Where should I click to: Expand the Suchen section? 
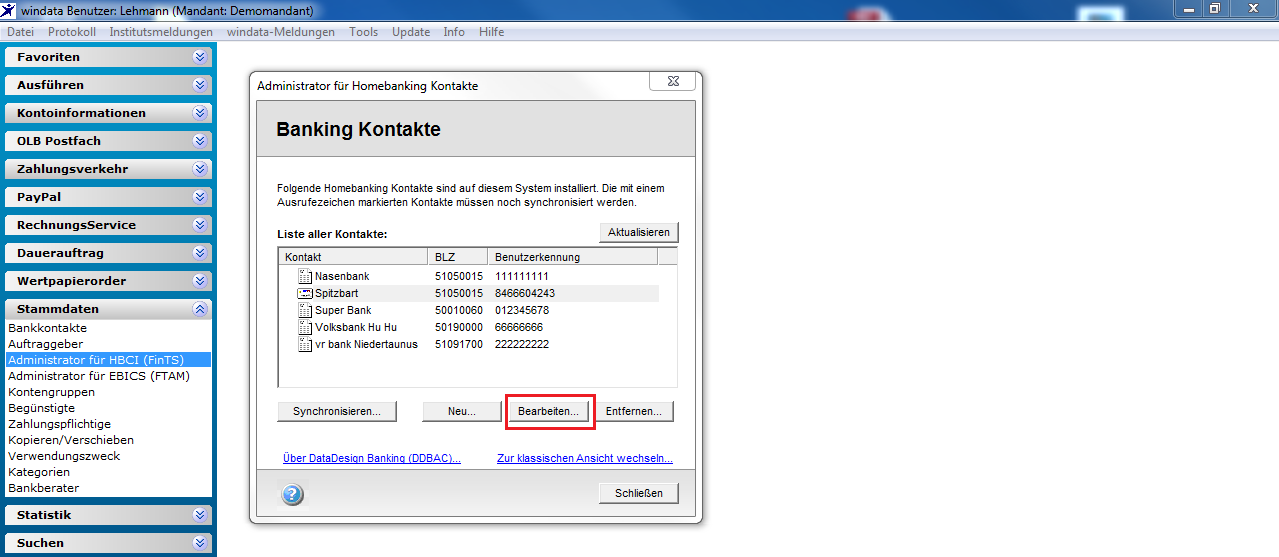[x=200, y=543]
